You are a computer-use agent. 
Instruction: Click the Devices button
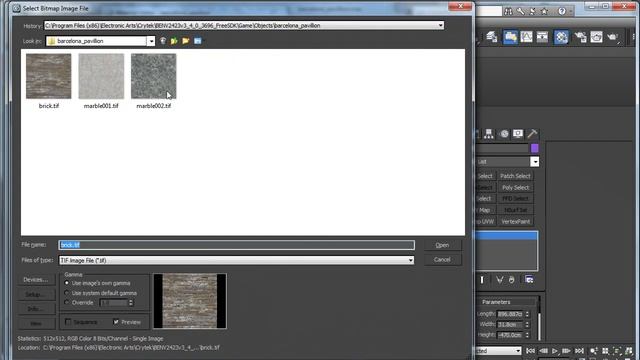pyautogui.click(x=36, y=280)
